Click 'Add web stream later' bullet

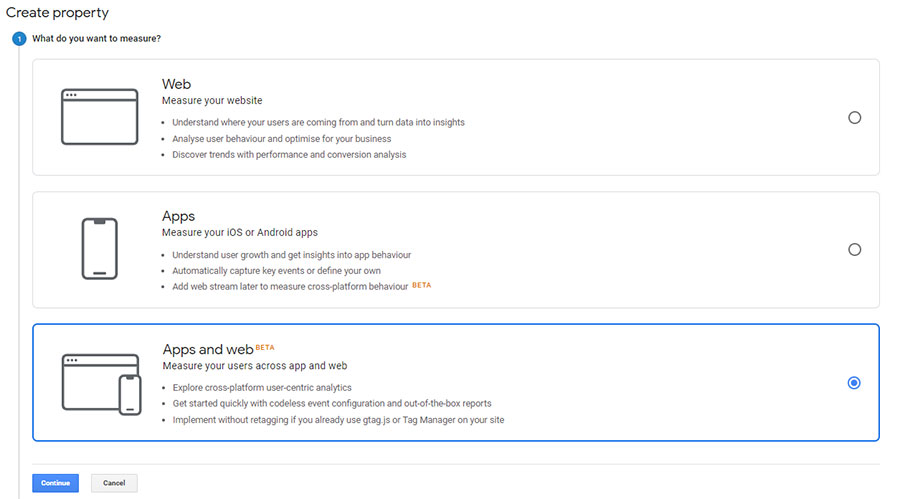290,287
